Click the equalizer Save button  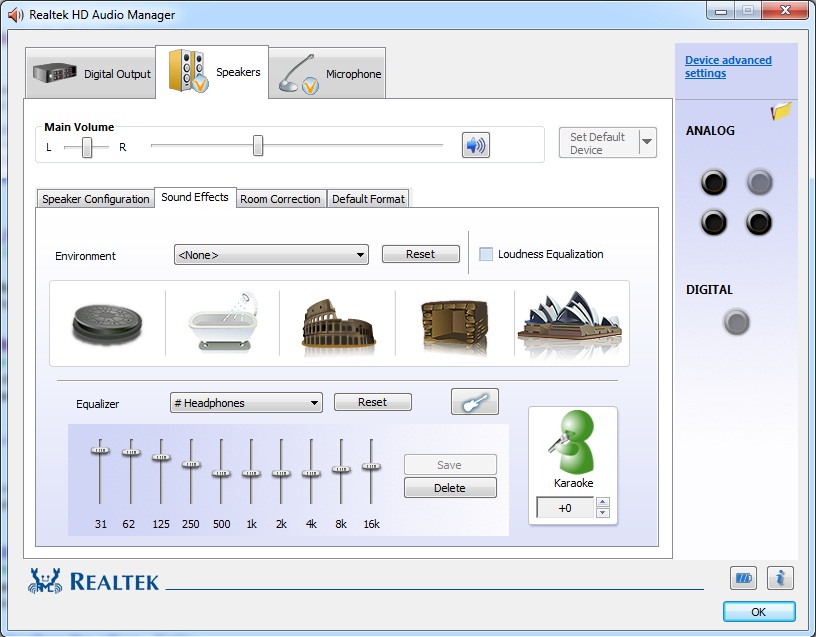450,465
